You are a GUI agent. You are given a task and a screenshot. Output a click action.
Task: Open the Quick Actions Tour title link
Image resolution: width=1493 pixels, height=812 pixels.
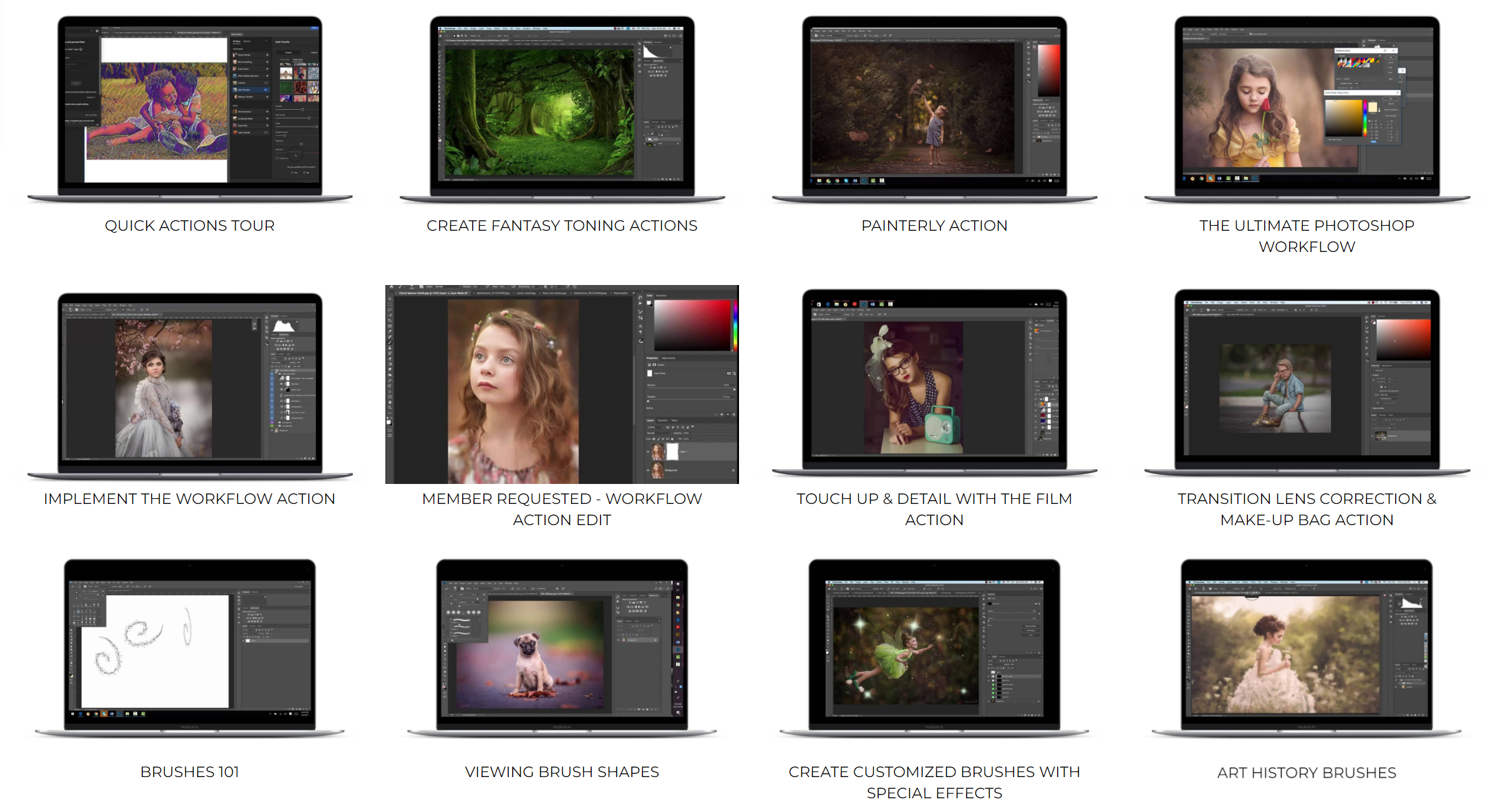point(190,226)
